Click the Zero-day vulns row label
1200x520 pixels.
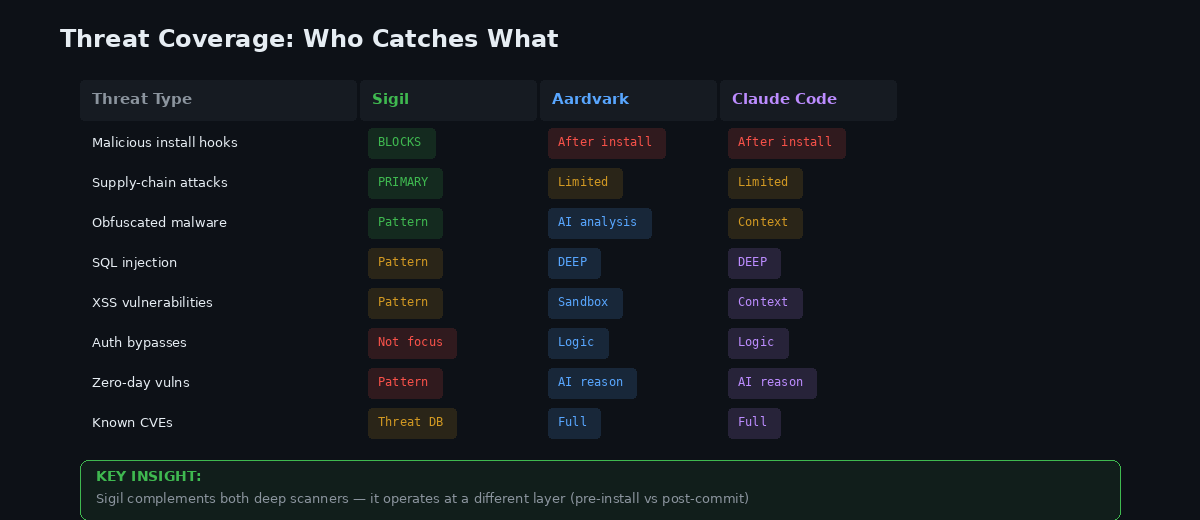[140, 383]
